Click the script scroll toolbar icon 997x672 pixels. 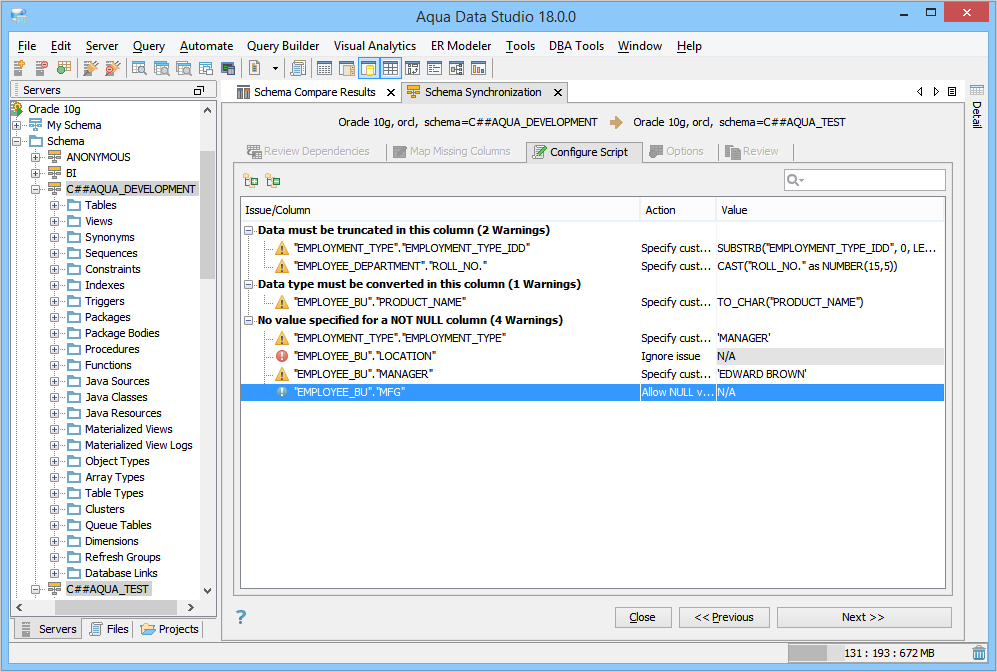coord(297,68)
